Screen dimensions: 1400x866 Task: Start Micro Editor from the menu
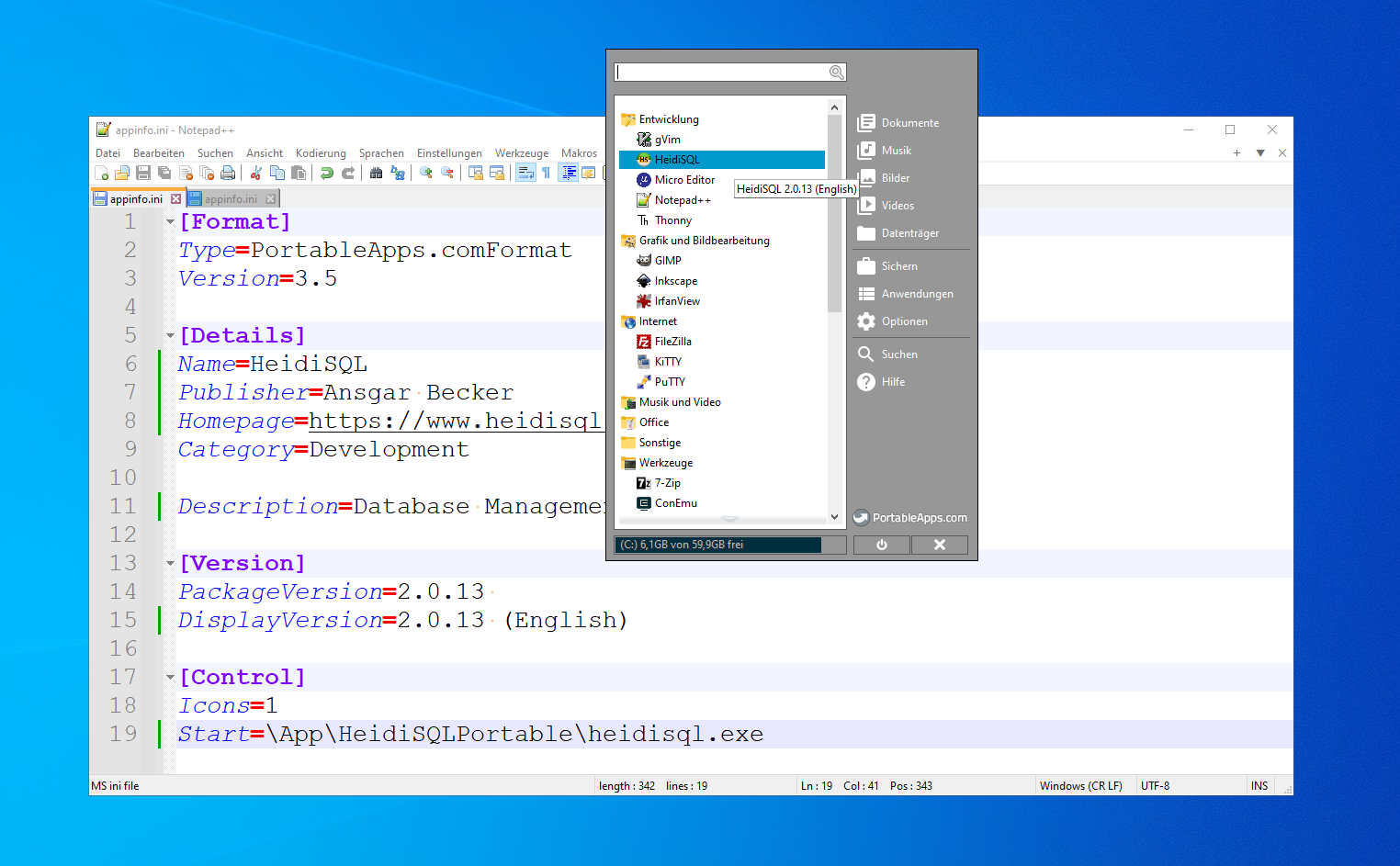[684, 180]
